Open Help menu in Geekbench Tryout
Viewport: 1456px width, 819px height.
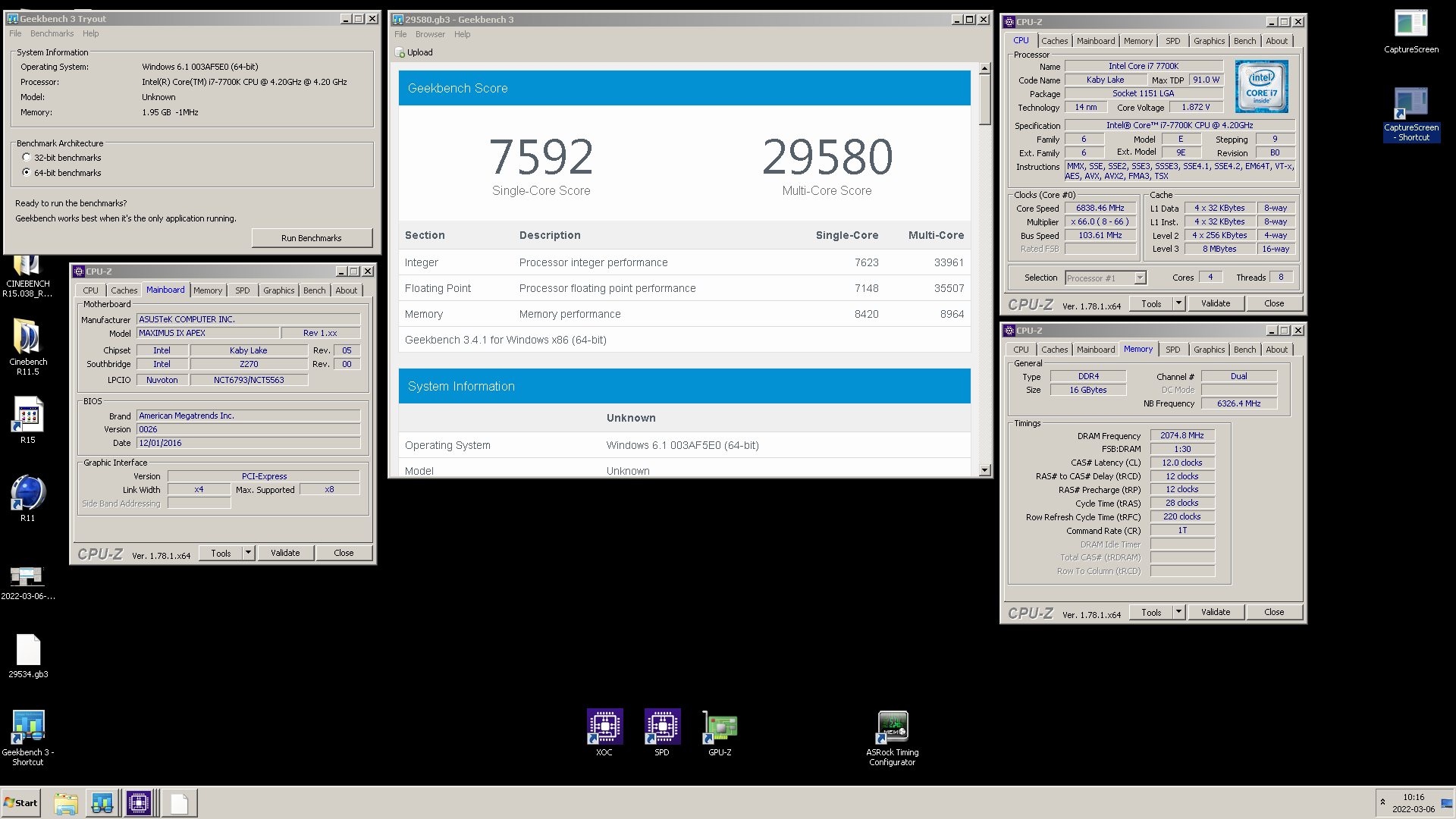point(91,33)
